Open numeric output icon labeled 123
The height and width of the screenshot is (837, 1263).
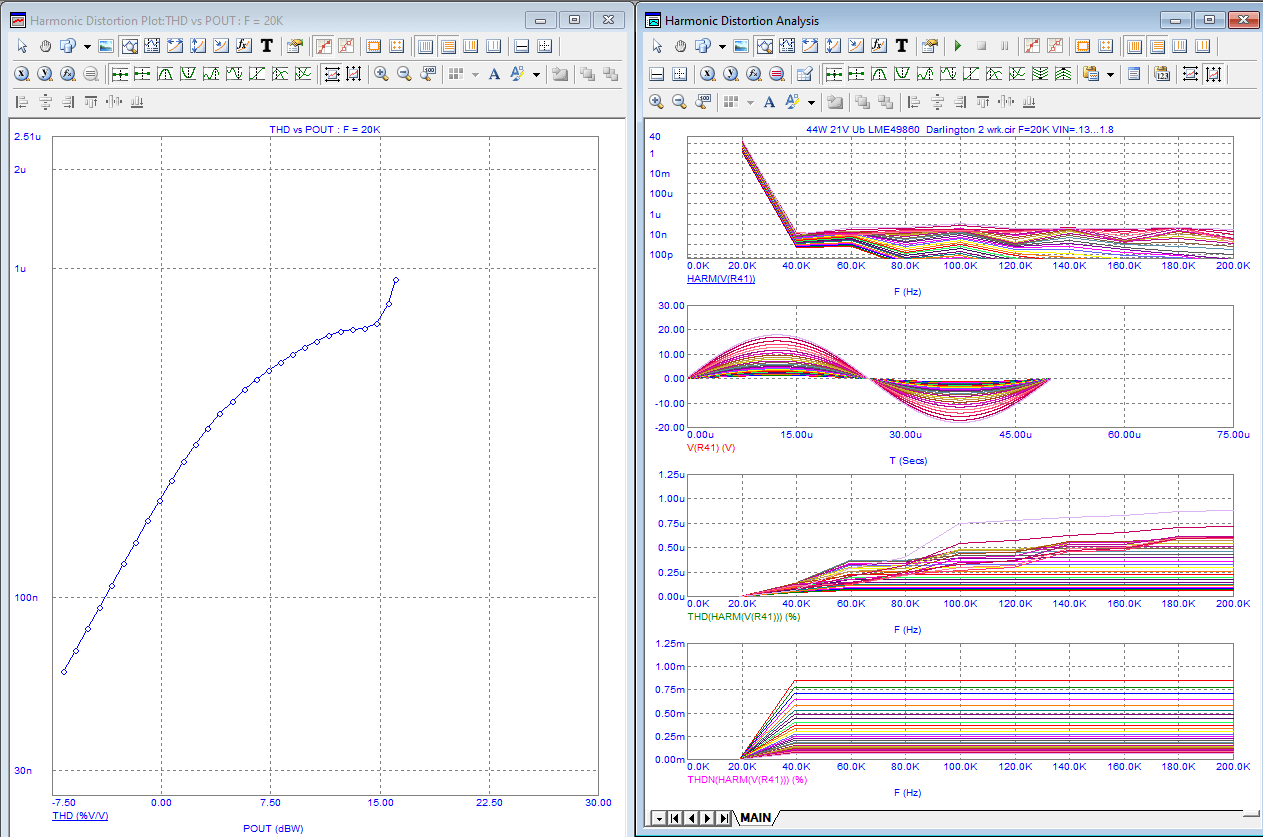[1162, 74]
